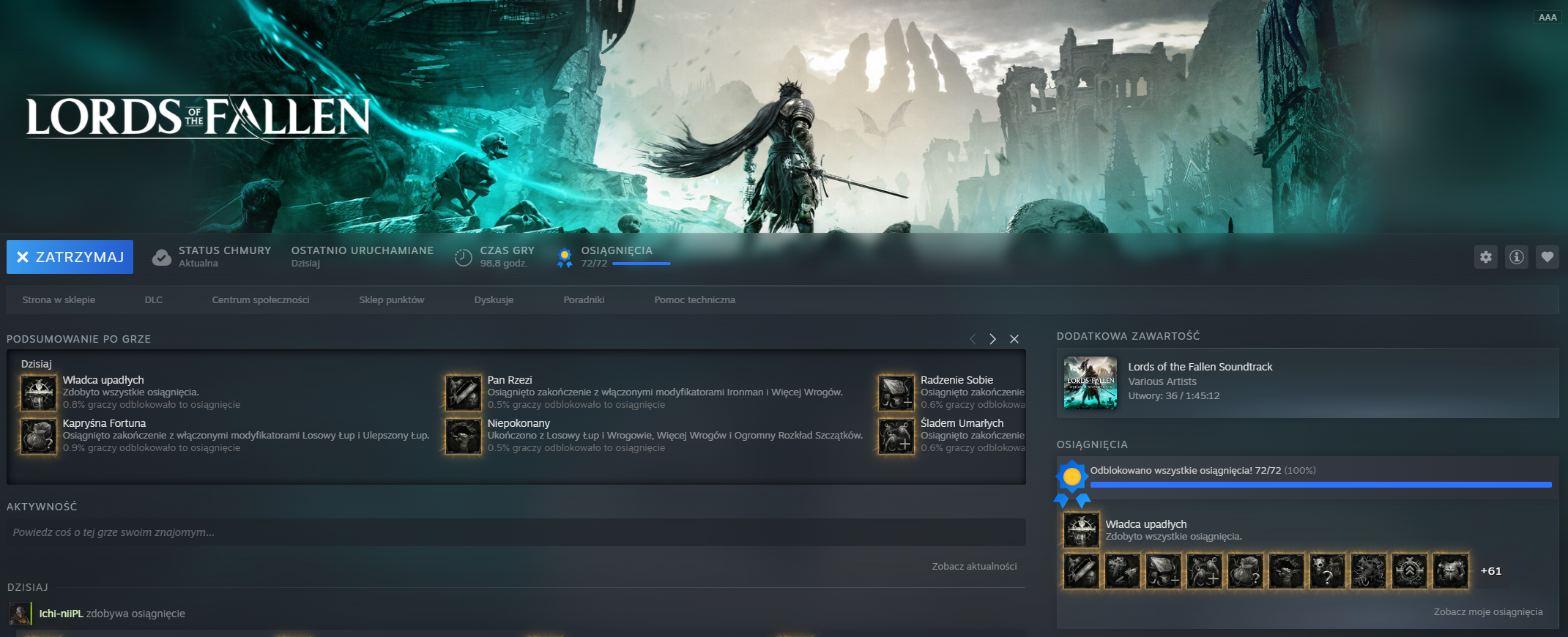This screenshot has height=637, width=1568.
Task: Click Status chmury label
Action: 225,250
